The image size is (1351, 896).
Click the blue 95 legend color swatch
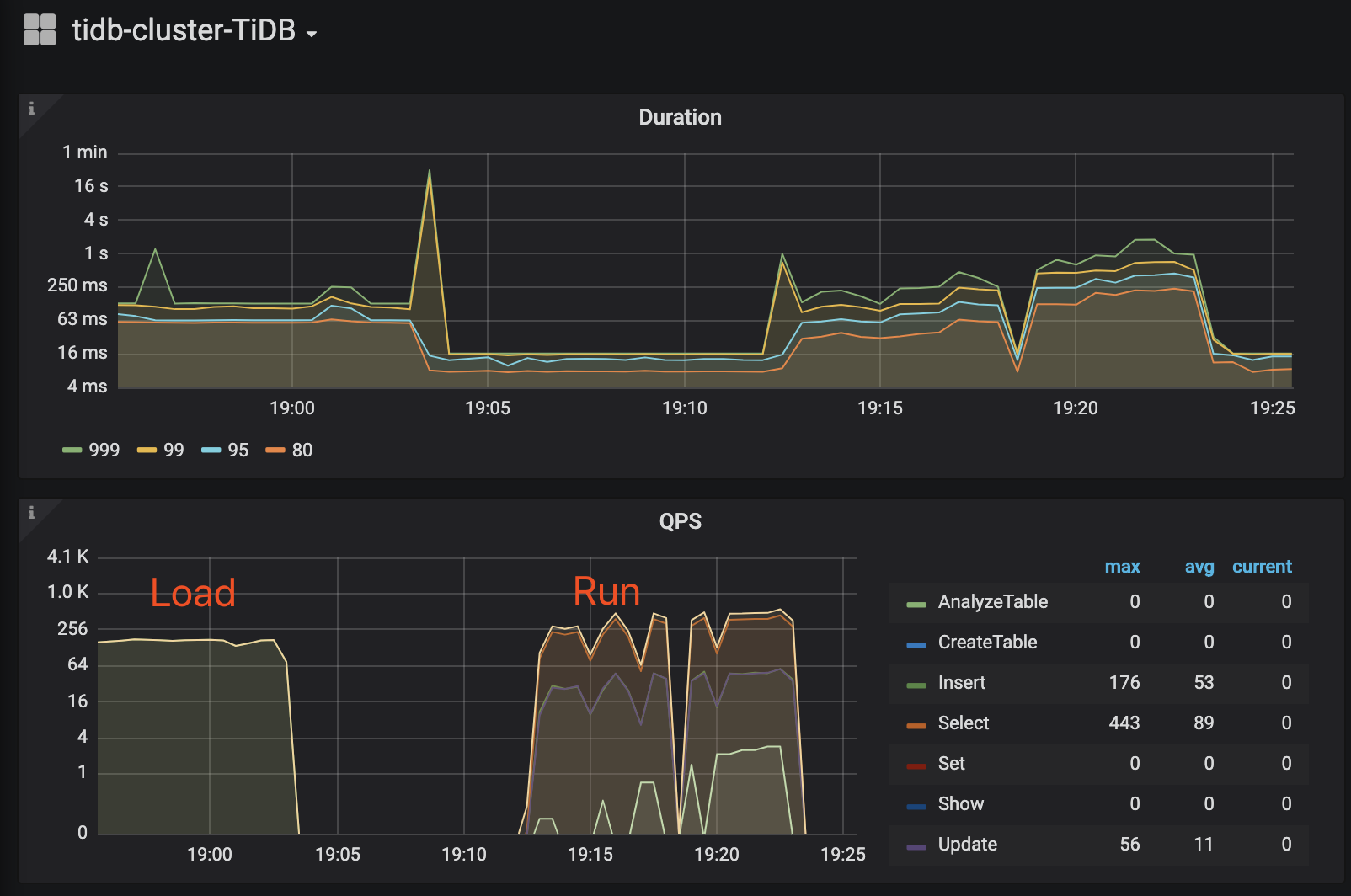[x=211, y=451]
